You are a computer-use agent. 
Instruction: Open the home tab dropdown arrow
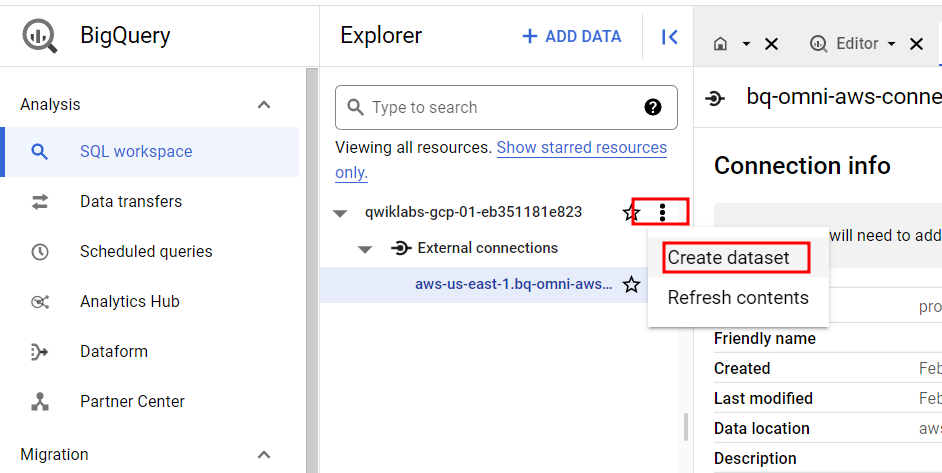pyautogui.click(x=746, y=44)
